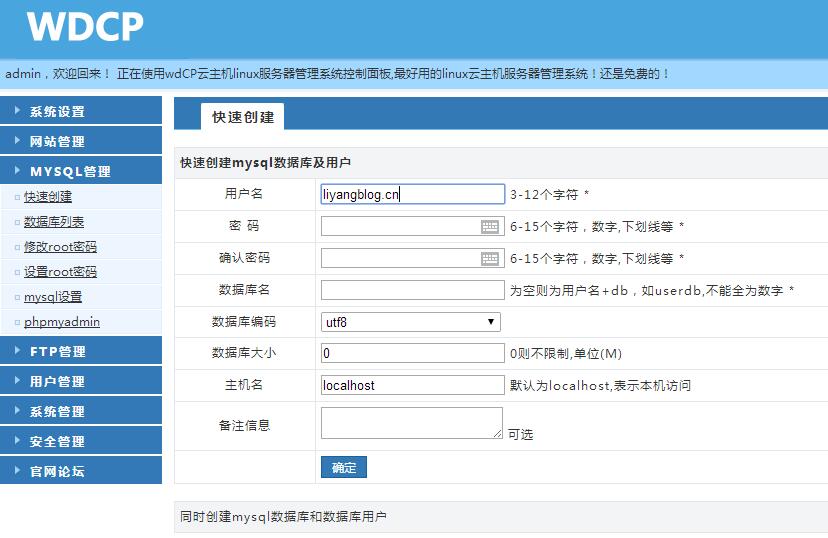Click the 确定 submit button
This screenshot has height=538, width=828.
344,467
